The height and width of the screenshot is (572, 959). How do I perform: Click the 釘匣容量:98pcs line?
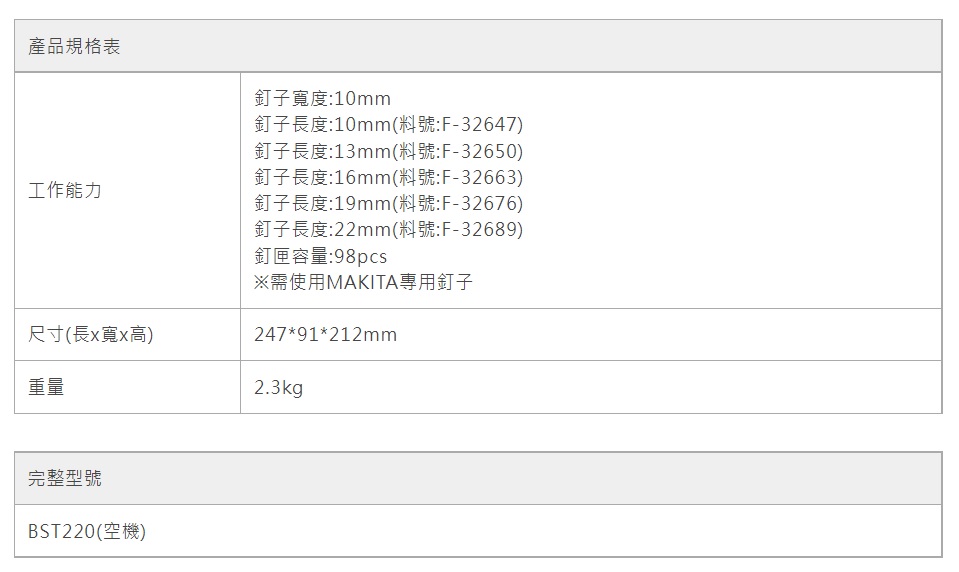(320, 257)
